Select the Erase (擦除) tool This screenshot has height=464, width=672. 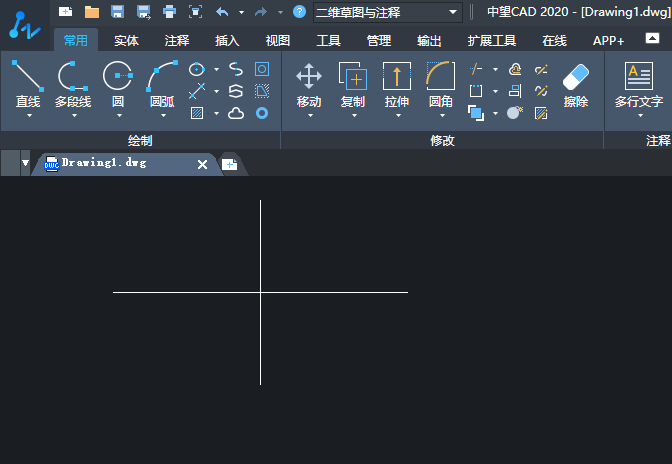coord(576,85)
